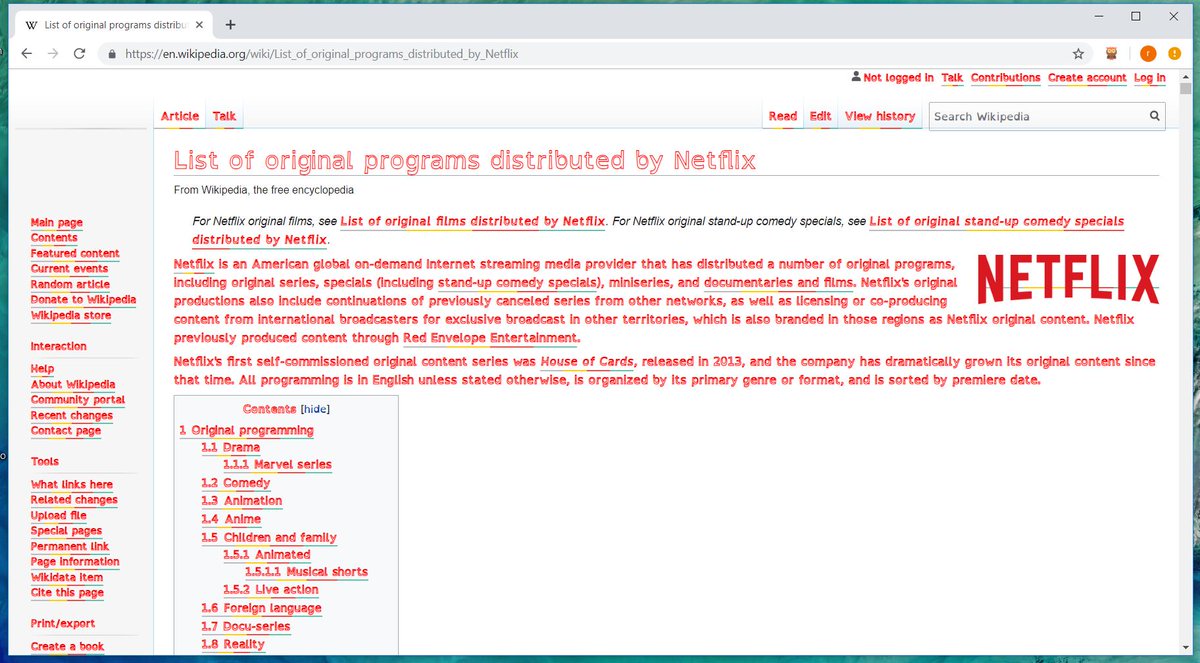Open a Random article
This screenshot has width=1200, height=663.
[x=70, y=285]
